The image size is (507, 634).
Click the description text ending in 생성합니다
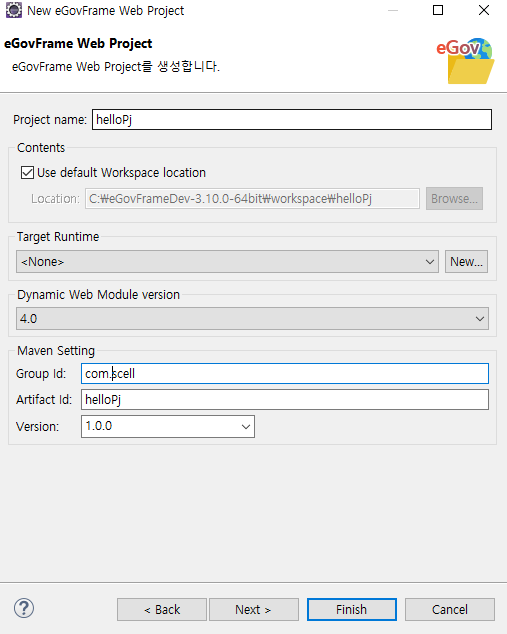point(116,66)
